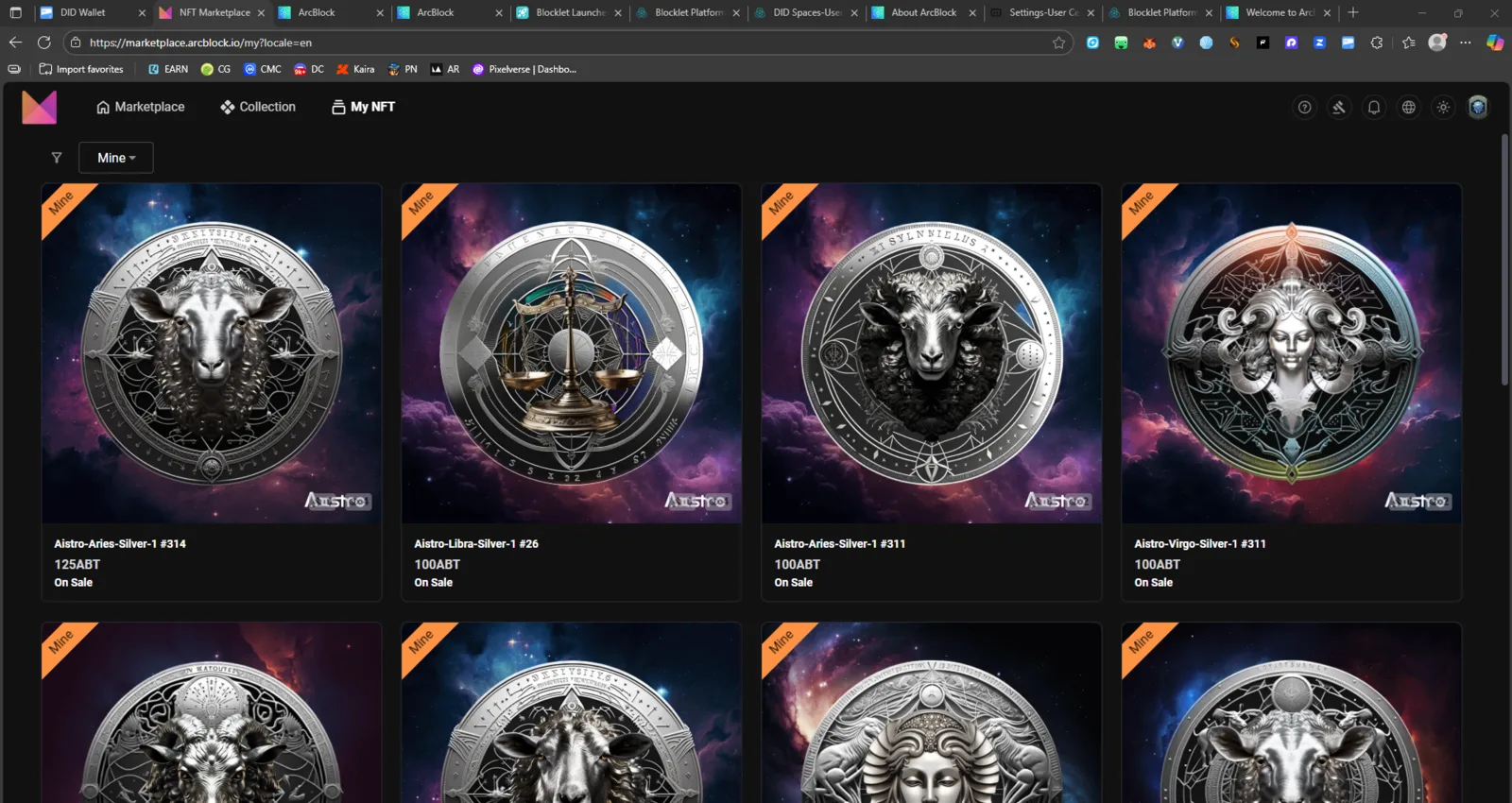1512x803 pixels.
Task: Click On Sale status under Aistro-Virgo-Silver-1 #311
Action: coord(1154,583)
